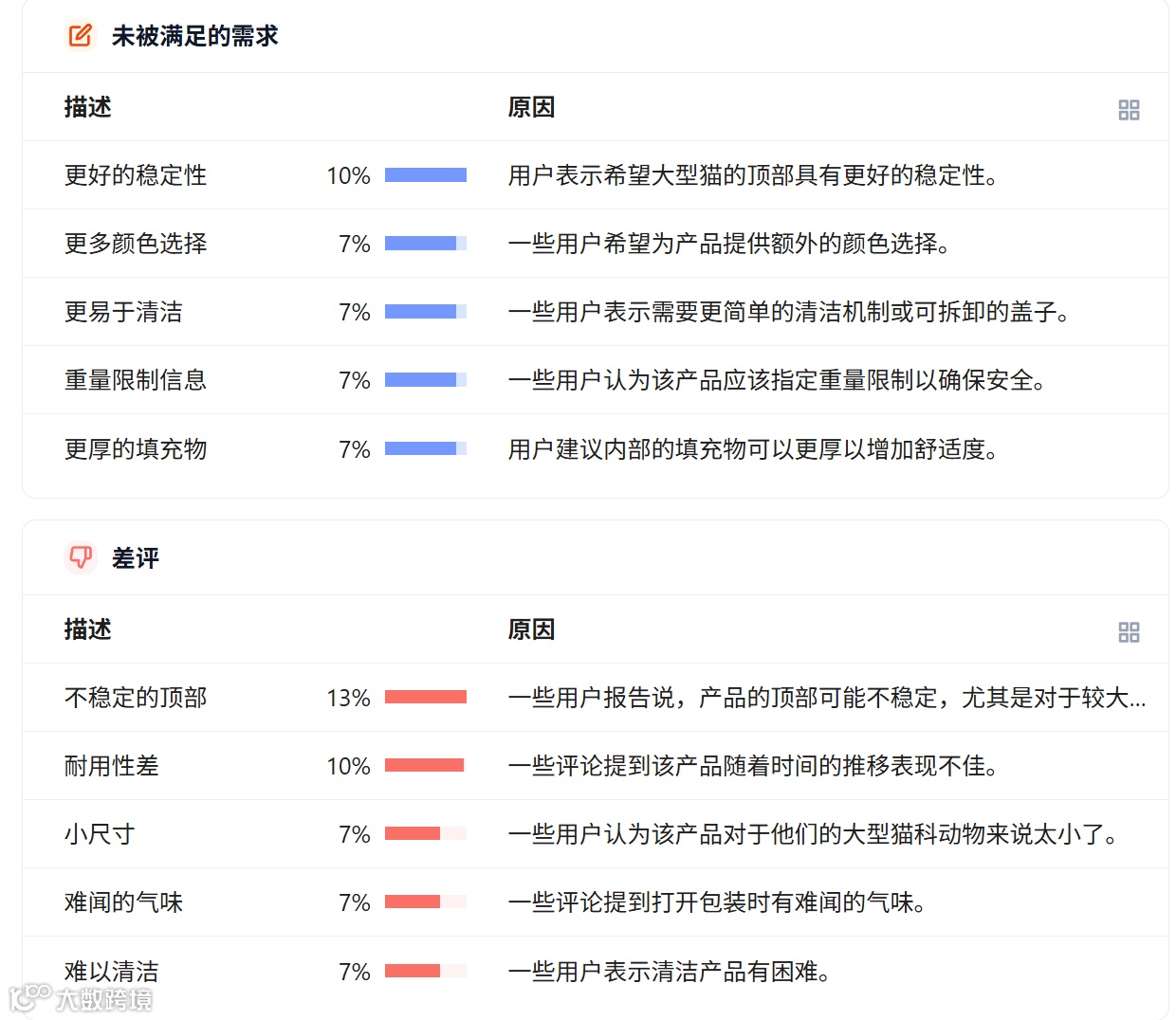
Task: Click the red bar for 耐用性差
Action: [425, 766]
